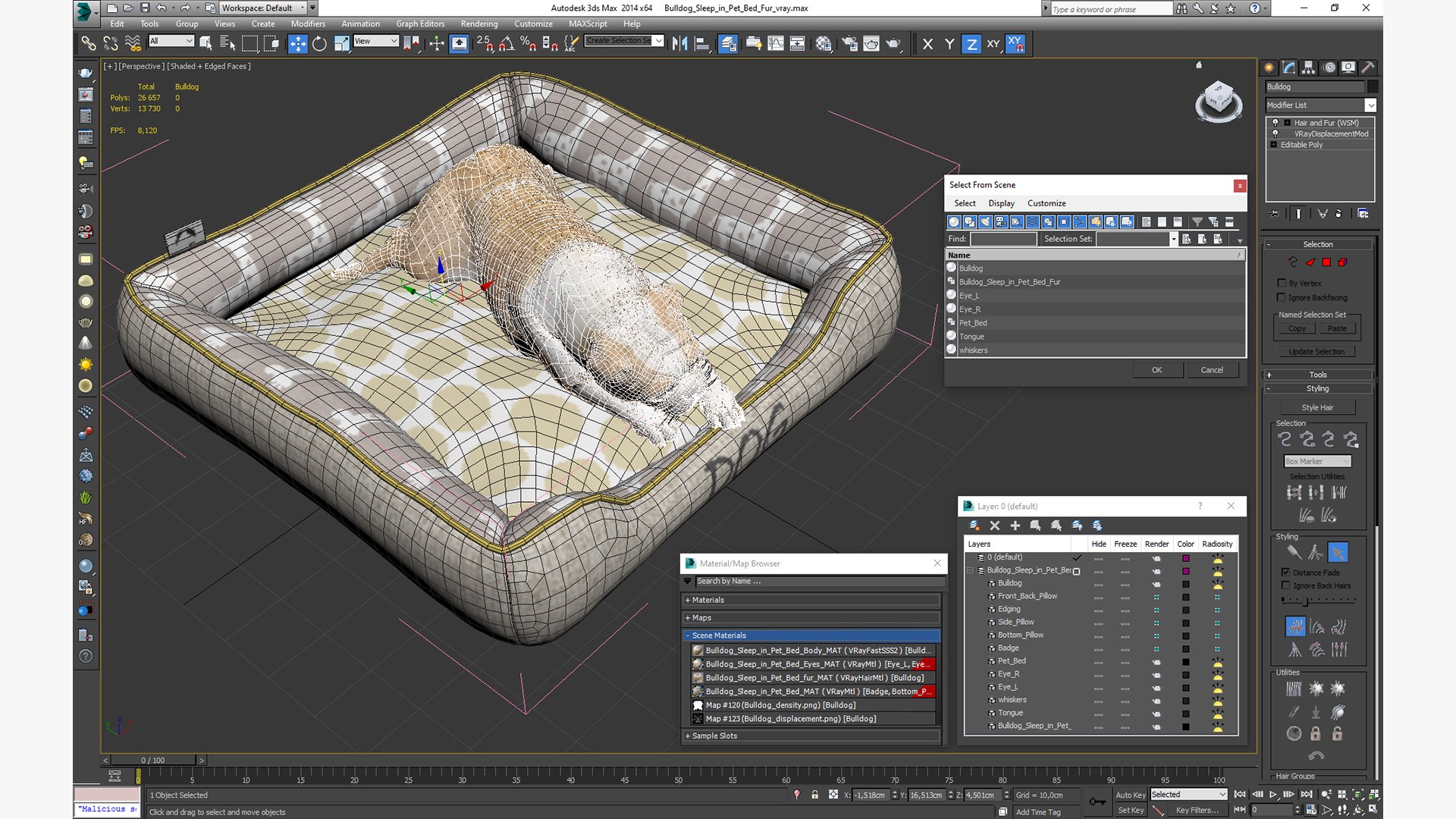
Task: Click the Pin Stack icon
Action: (x=1274, y=214)
